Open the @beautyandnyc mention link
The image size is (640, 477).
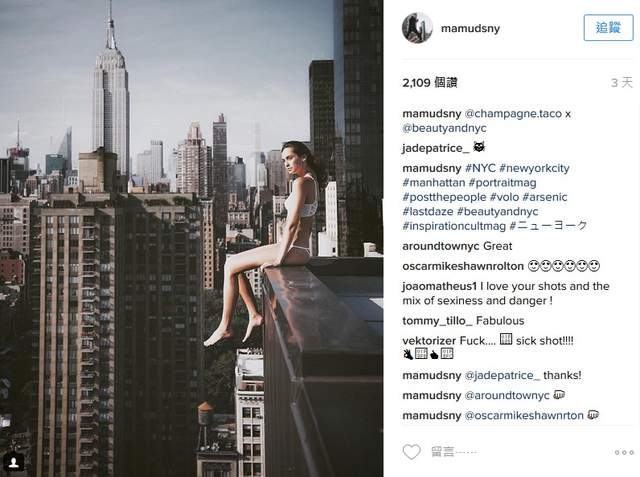pos(444,128)
